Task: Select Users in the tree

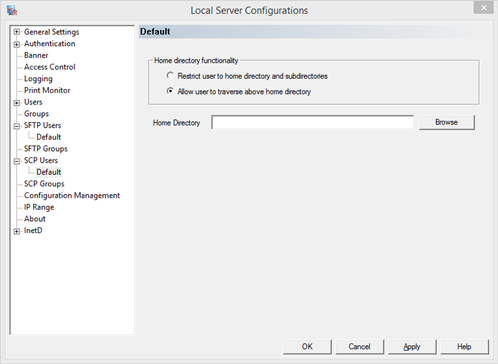Action: [33, 102]
